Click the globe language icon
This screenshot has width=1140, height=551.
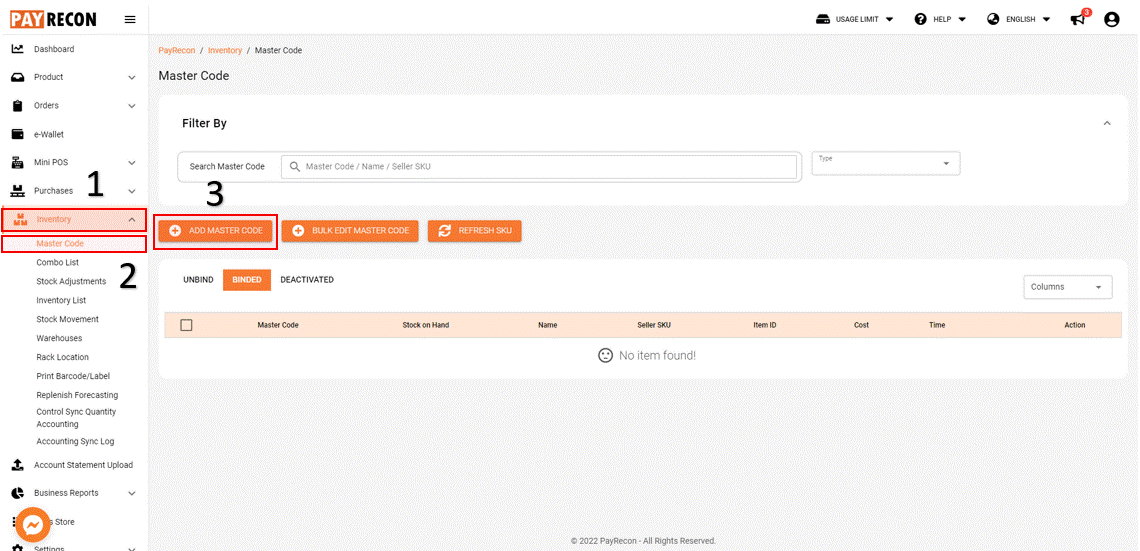click(x=993, y=20)
